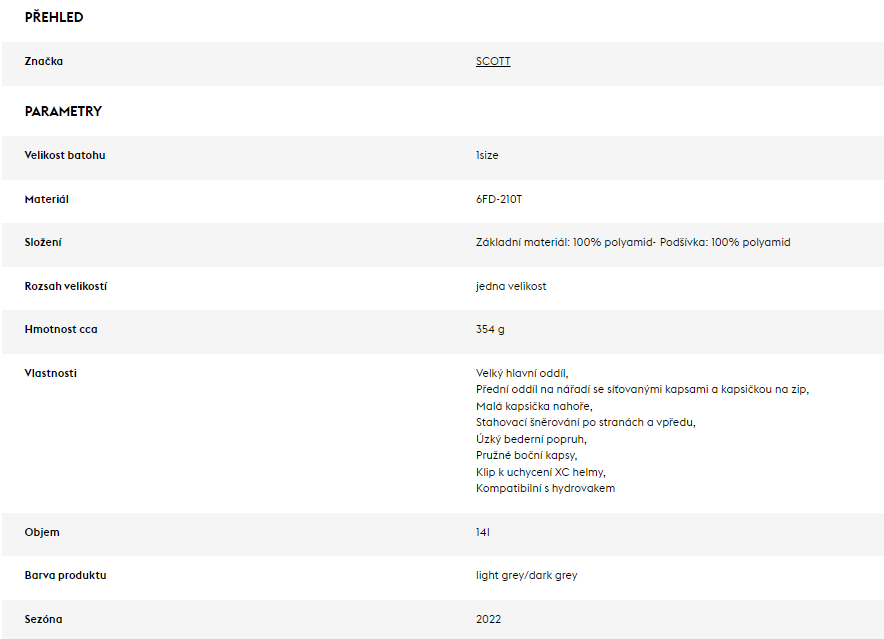Select the 14l volume value
Image resolution: width=884 pixels, height=639 pixels.
pos(483,532)
